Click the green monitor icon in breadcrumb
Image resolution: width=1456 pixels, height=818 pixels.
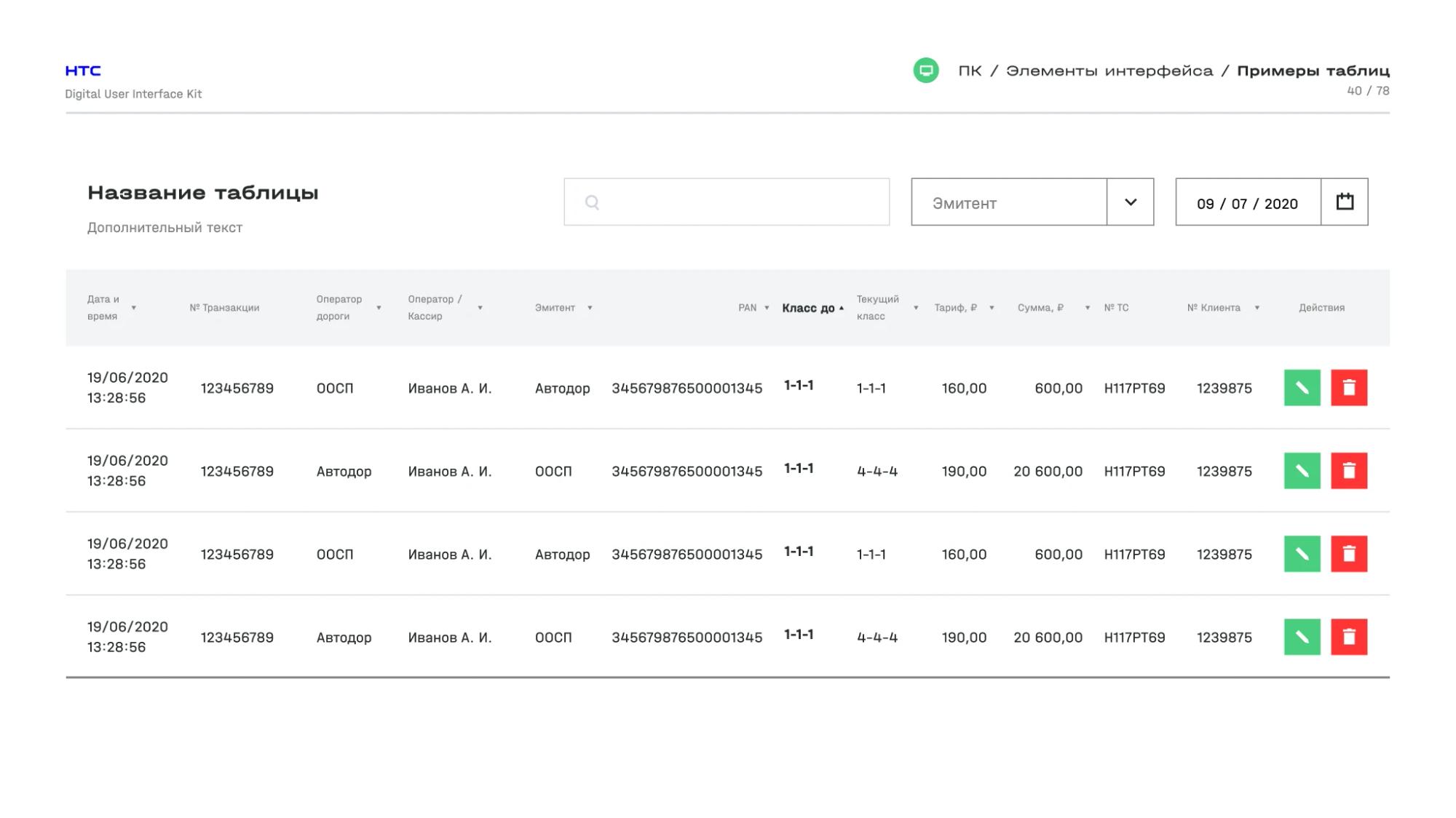point(926,71)
